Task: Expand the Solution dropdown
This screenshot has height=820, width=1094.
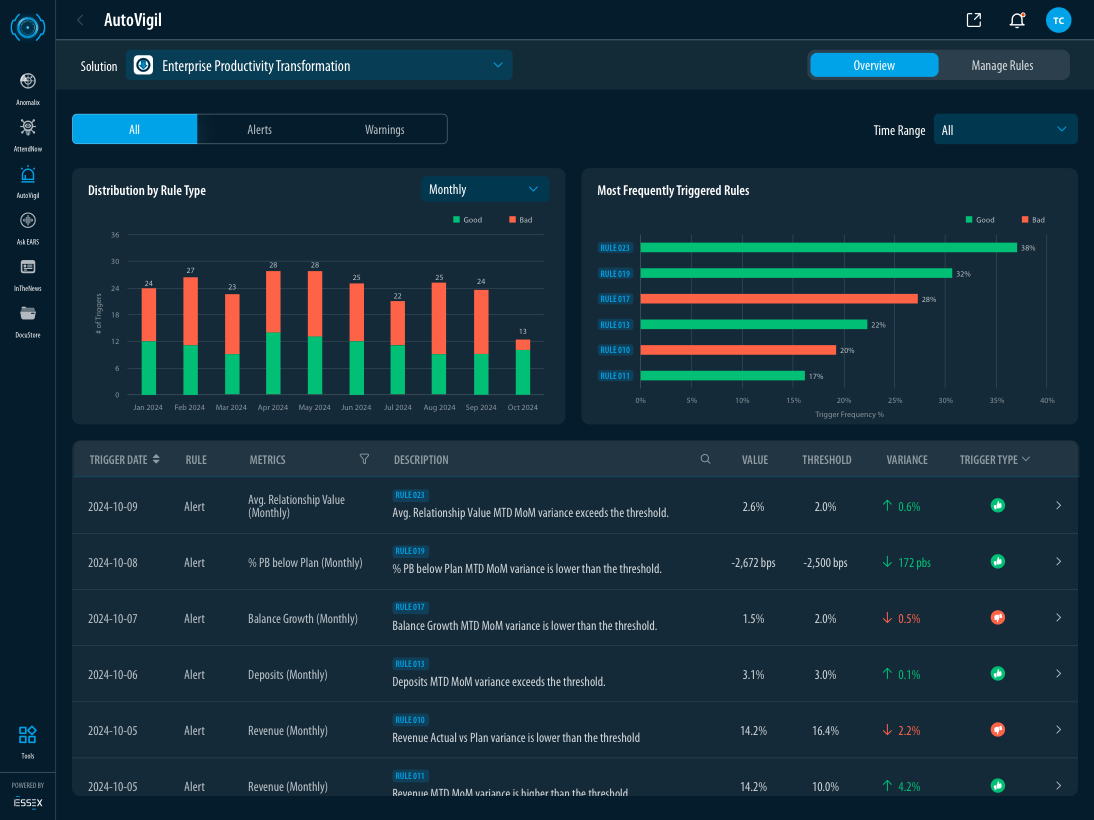Action: coord(319,66)
